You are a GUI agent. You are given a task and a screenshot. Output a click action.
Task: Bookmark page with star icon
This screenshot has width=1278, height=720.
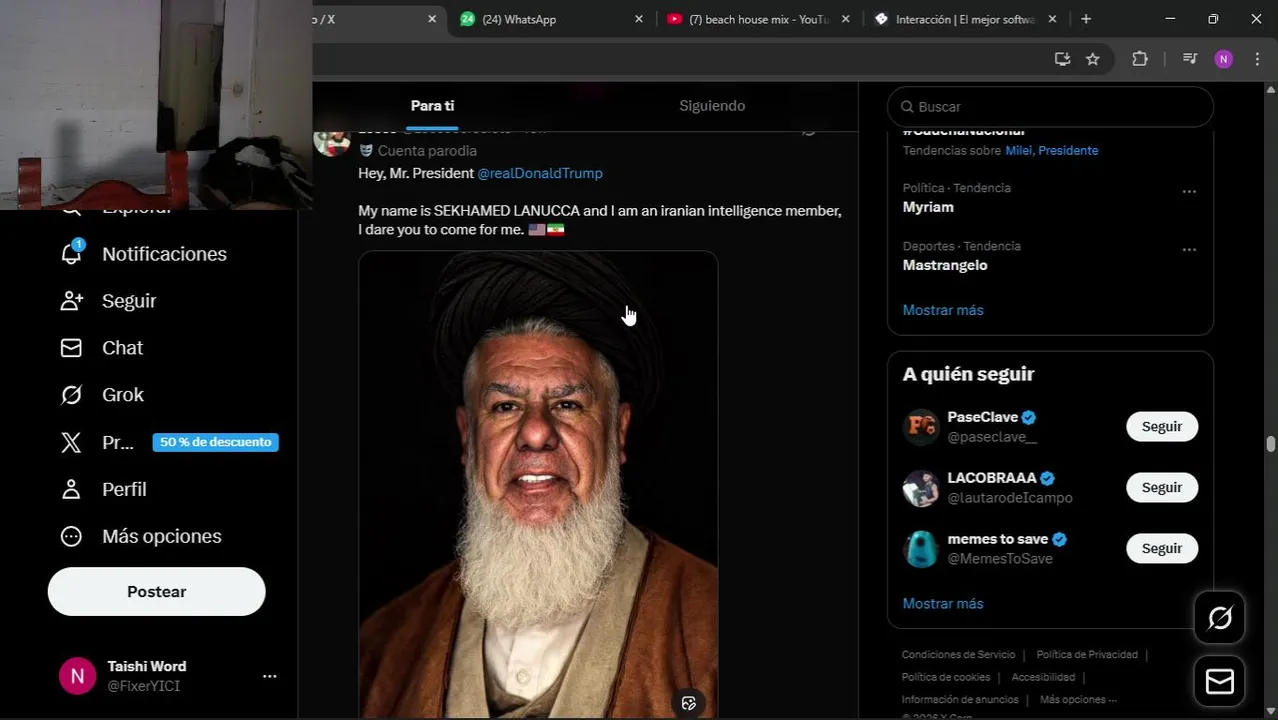[x=1093, y=59]
